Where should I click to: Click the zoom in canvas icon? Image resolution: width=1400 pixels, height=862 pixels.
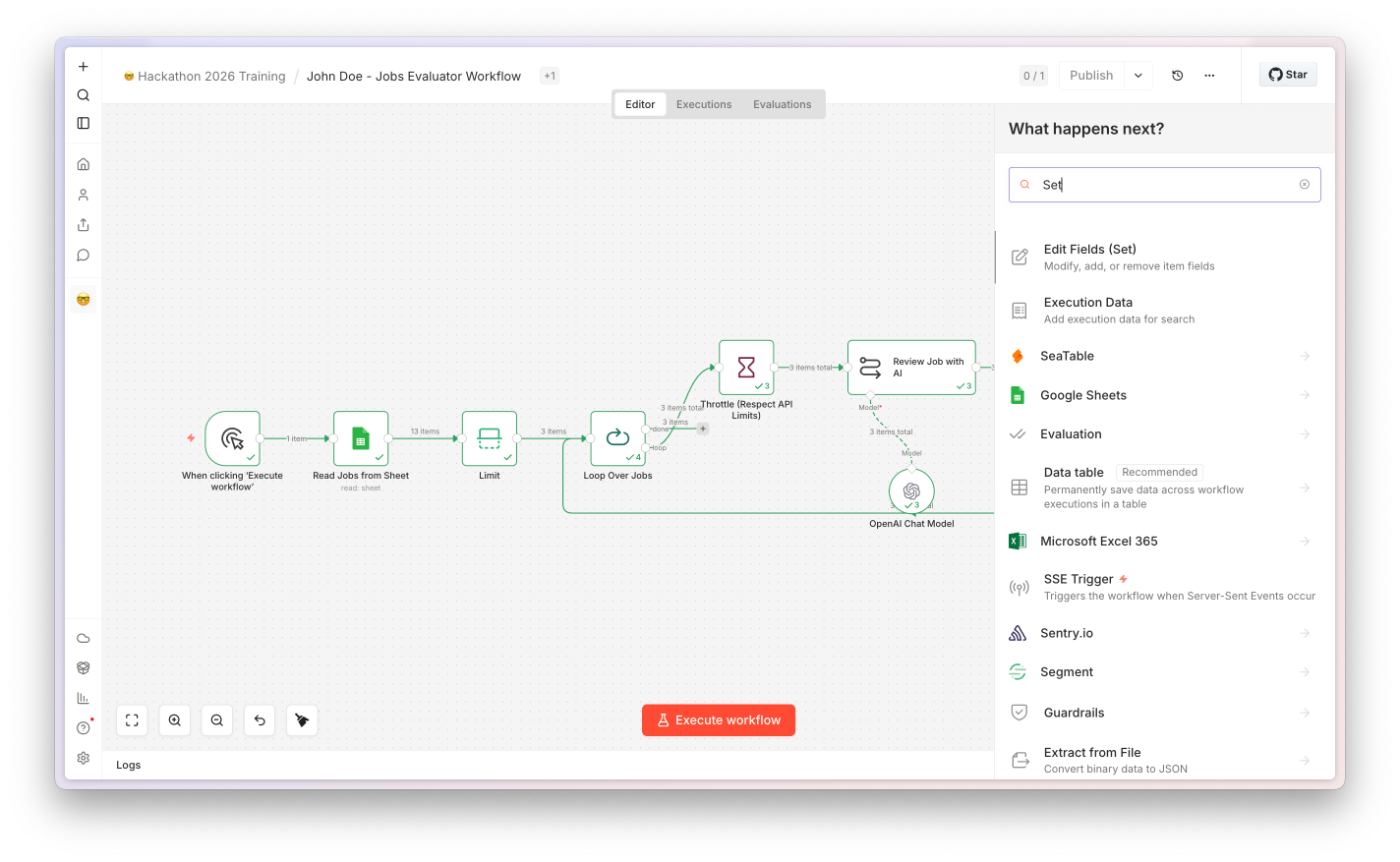click(174, 720)
